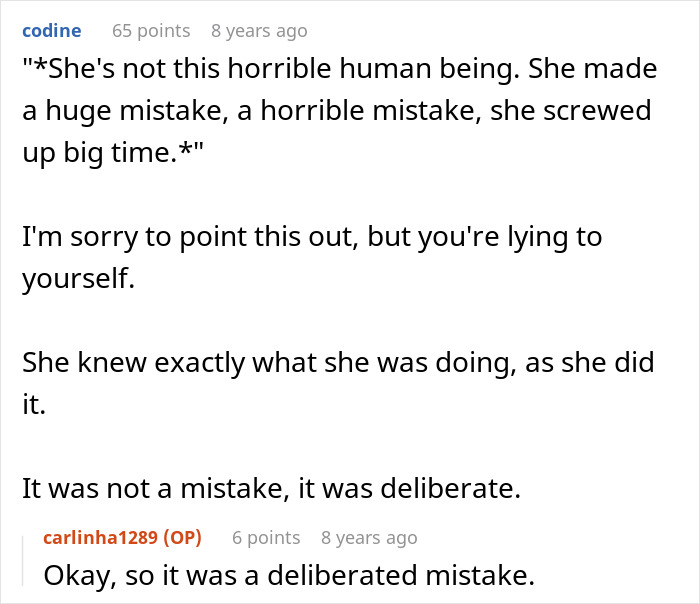This screenshot has height=604, width=700.
Task: Click the line "a huge mistake, a horrible mistake"
Action: coord(337,111)
